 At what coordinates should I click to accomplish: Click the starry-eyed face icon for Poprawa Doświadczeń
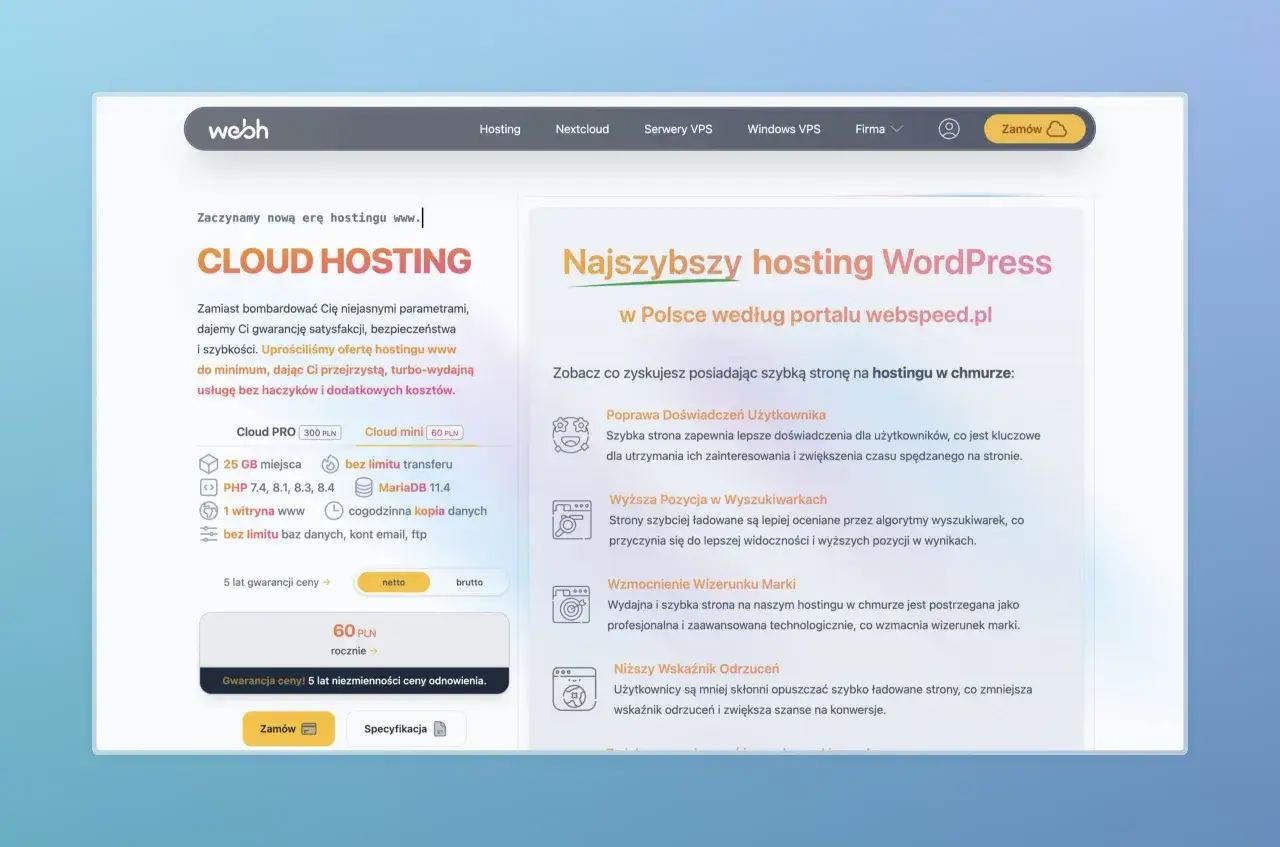(572, 435)
